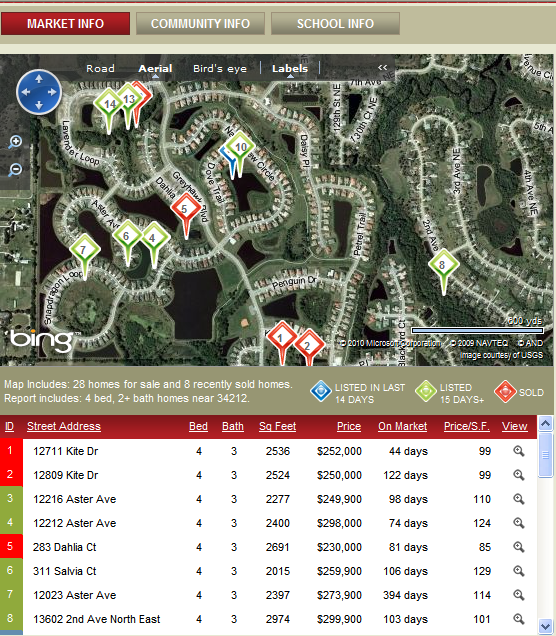Click the 13602 2nd Ave North East address
556x636 pixels.
[x=97, y=619]
